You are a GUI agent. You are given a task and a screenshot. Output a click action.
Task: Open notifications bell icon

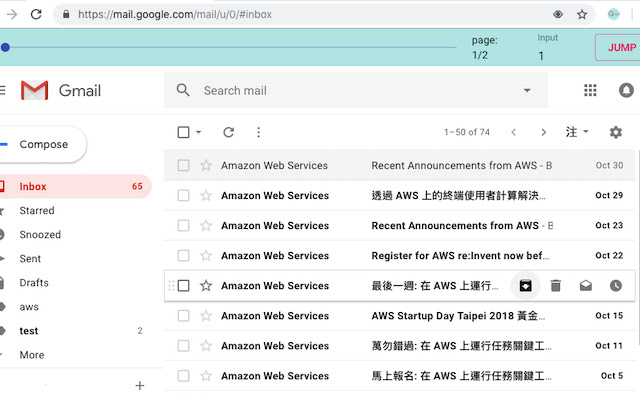(x=626, y=90)
